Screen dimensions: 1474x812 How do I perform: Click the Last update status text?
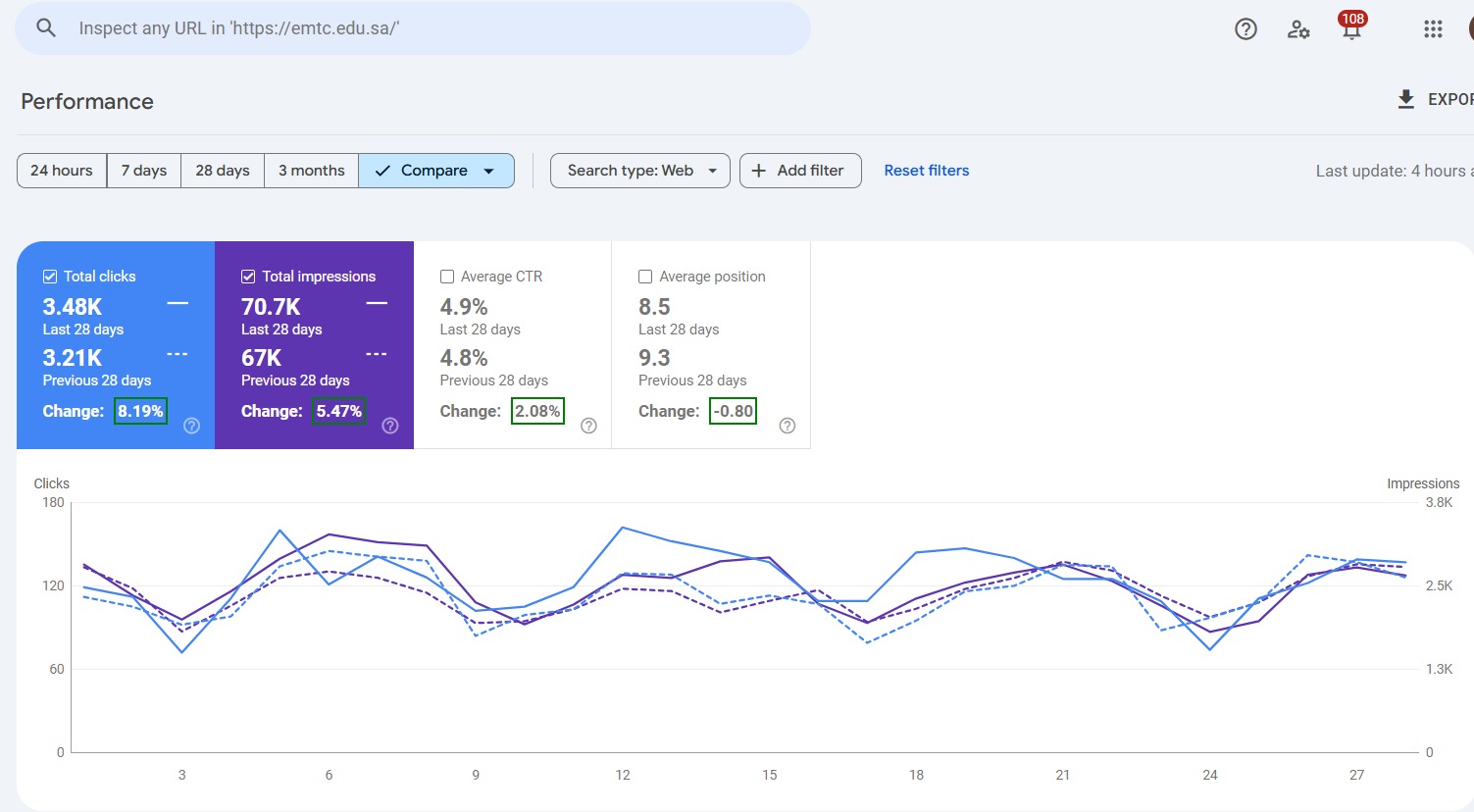click(x=1395, y=171)
